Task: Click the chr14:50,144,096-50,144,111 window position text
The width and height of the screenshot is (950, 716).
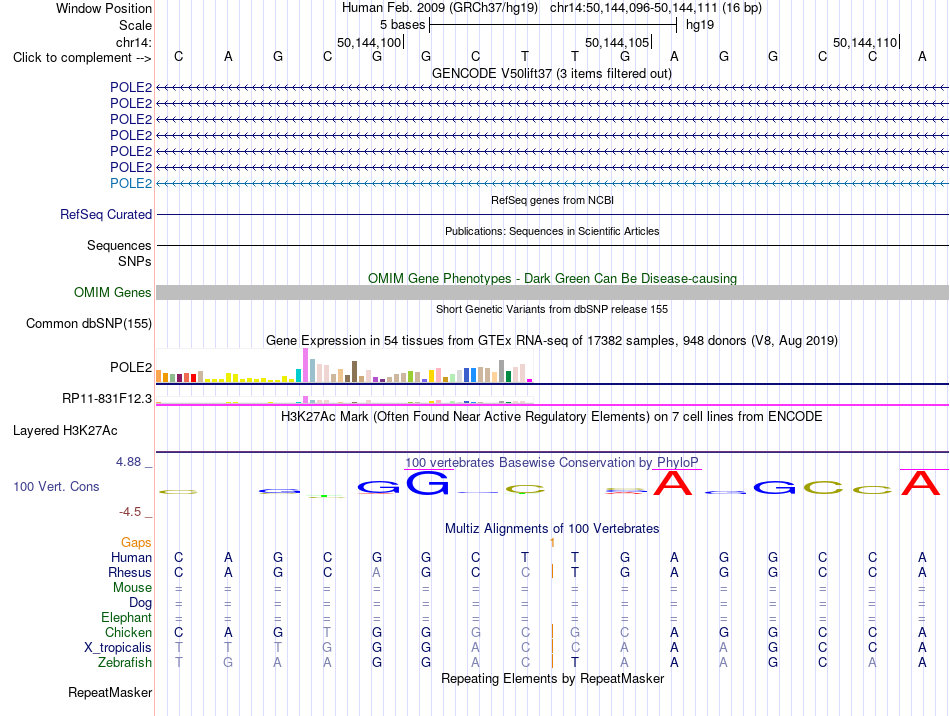Action: click(x=656, y=8)
